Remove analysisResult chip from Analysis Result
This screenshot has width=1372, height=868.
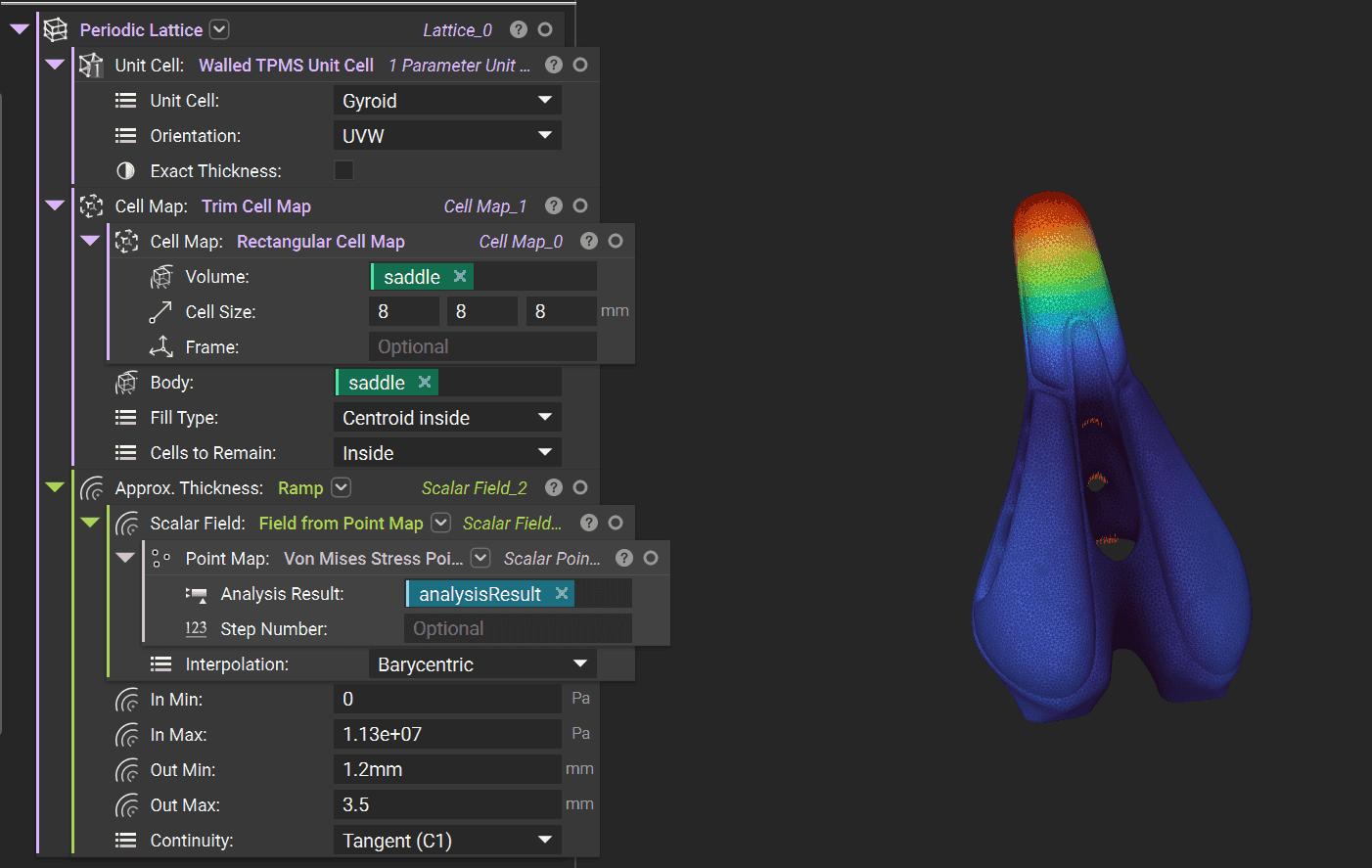(x=562, y=593)
